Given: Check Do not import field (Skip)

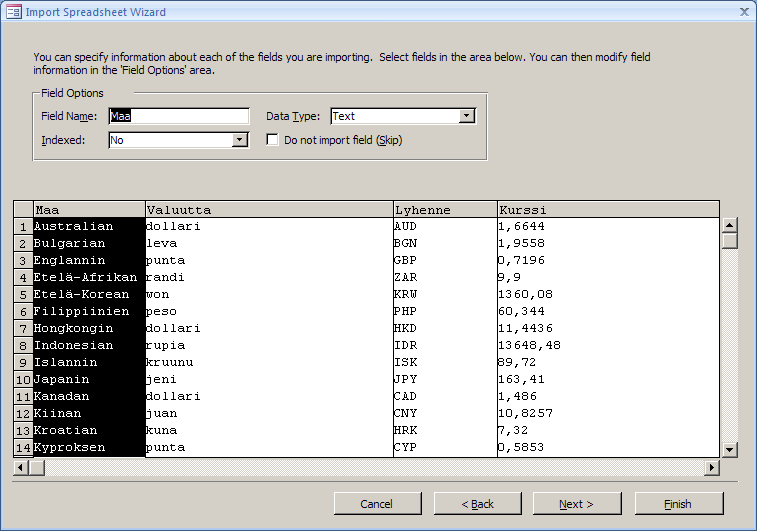Looking at the screenshot, I should (272, 140).
